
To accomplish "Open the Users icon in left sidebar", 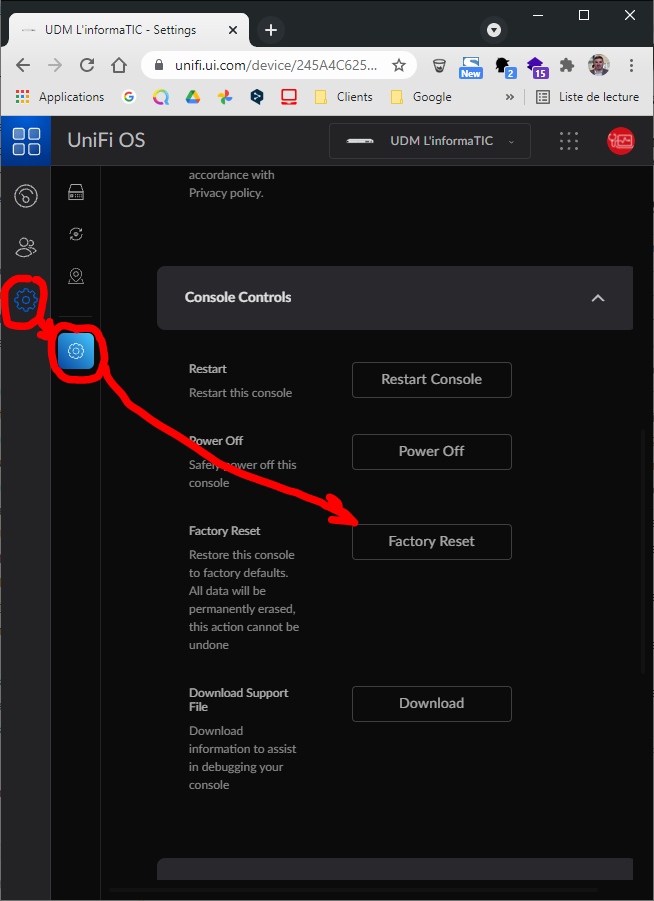I will tap(26, 246).
